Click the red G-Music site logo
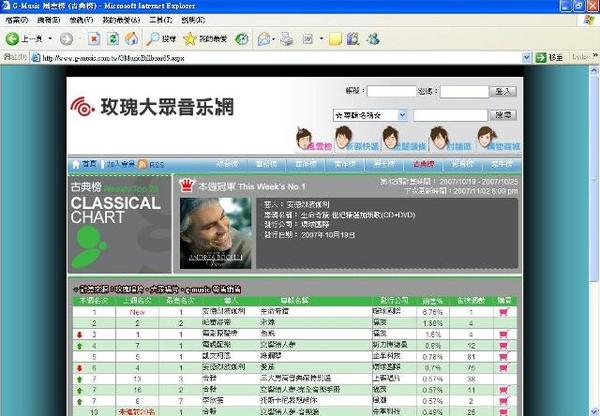 [82, 106]
